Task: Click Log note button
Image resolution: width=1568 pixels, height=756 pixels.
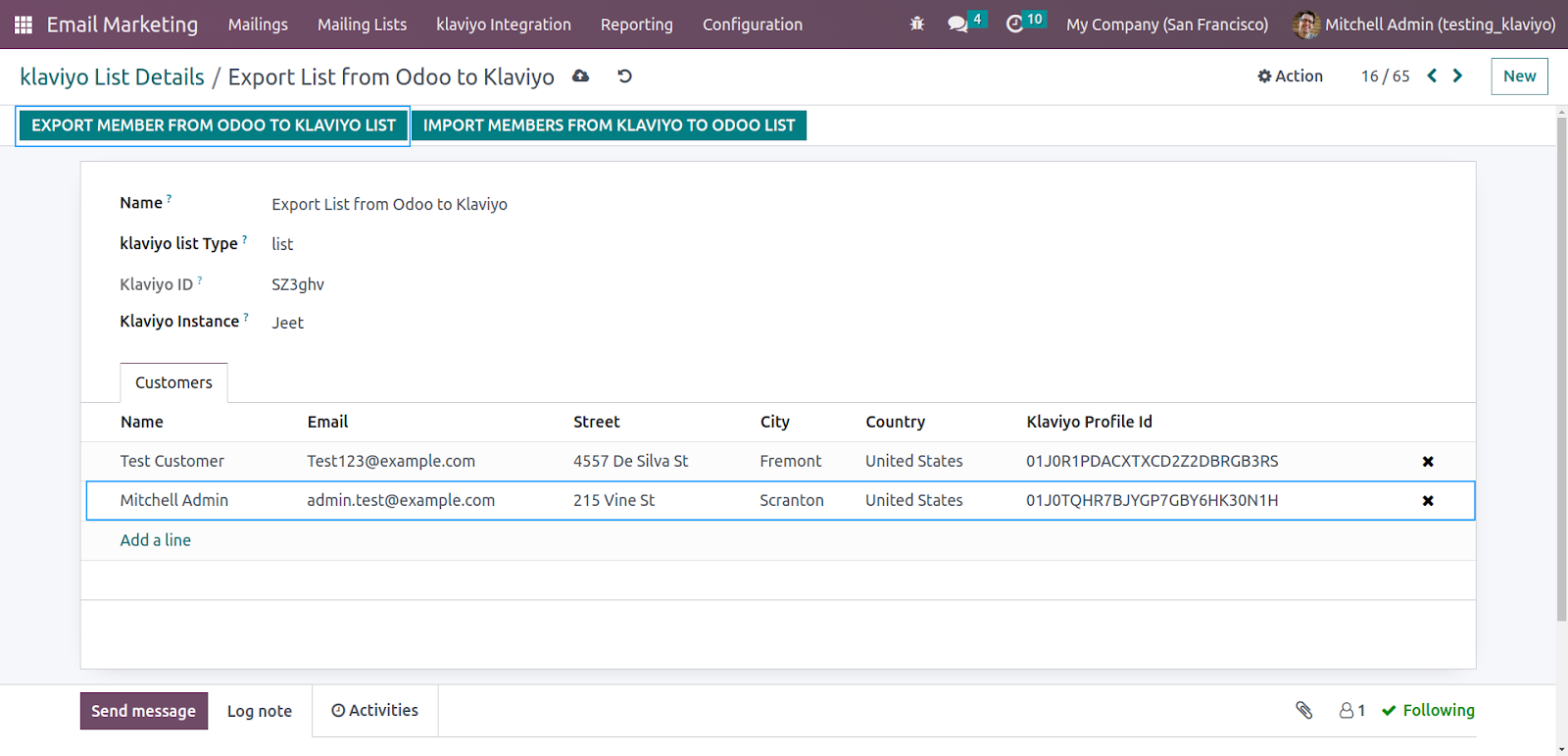Action: tap(260, 711)
